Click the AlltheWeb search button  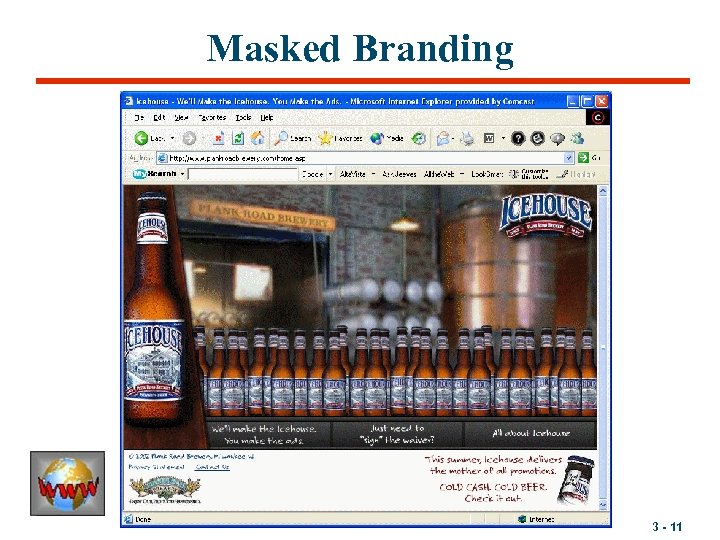coord(439,174)
